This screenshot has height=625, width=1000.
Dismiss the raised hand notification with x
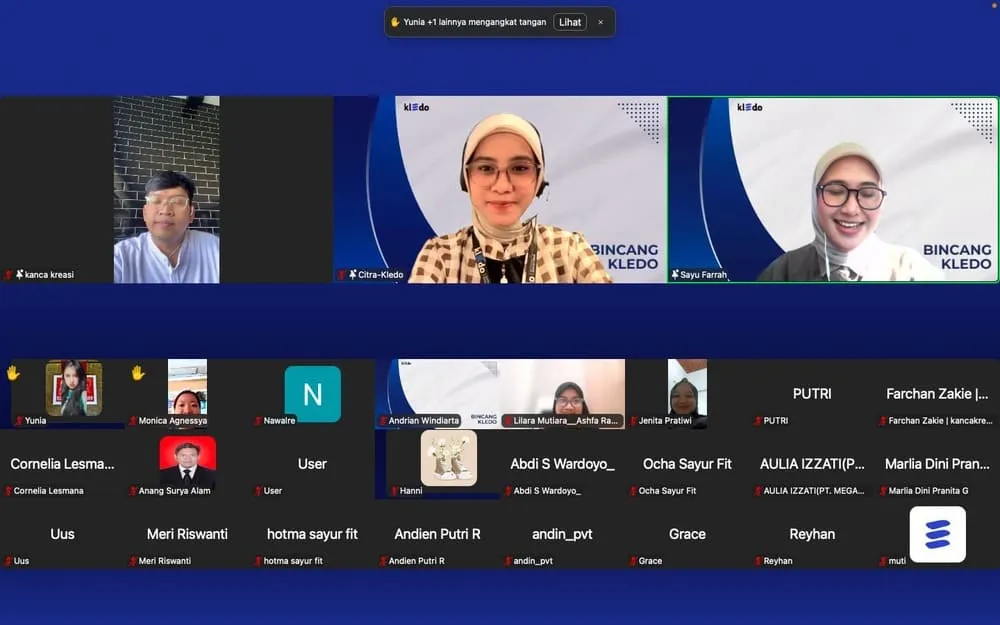pos(600,22)
